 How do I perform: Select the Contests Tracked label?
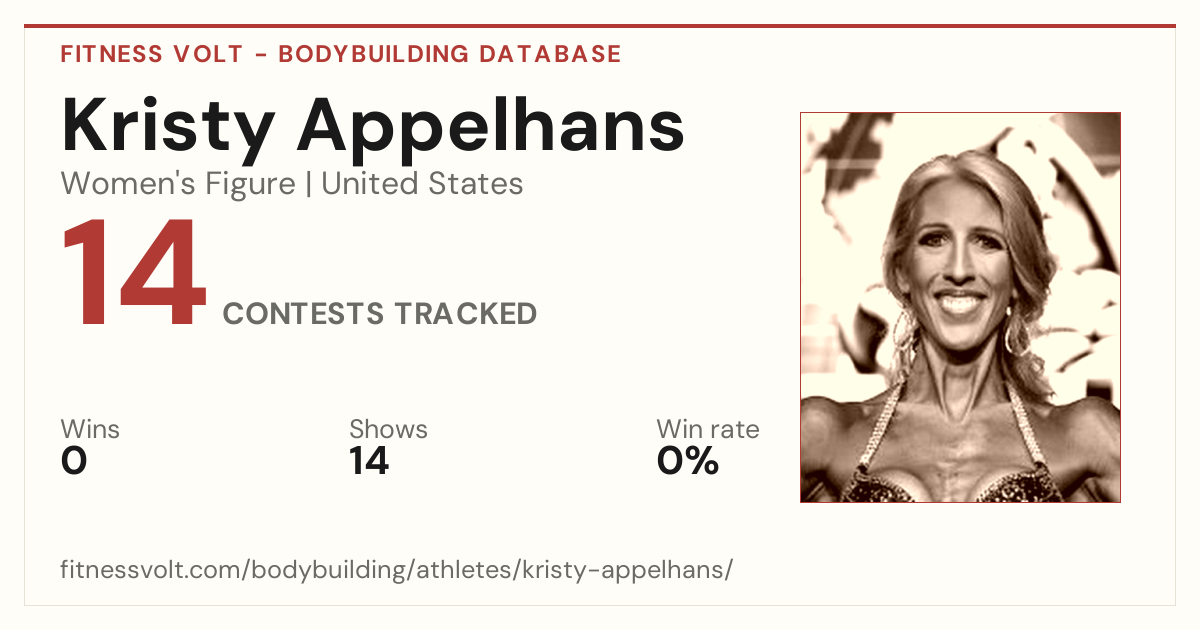click(x=380, y=314)
